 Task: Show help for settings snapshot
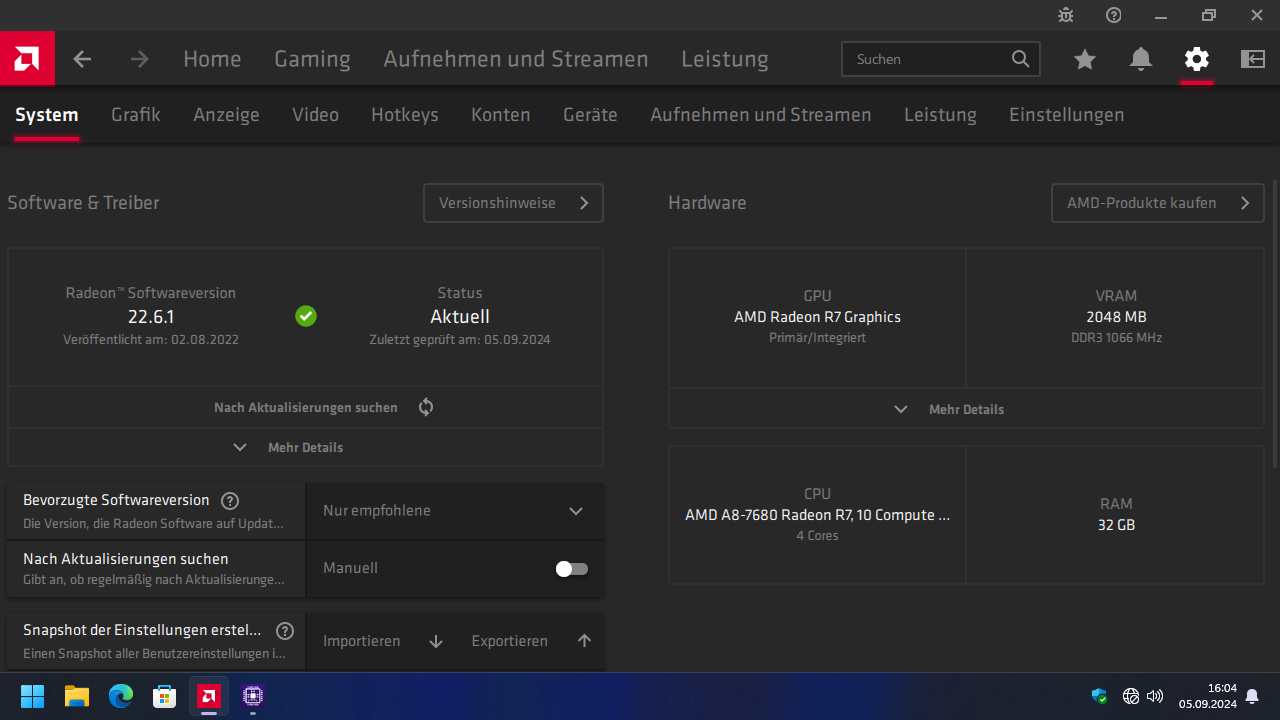(x=285, y=631)
